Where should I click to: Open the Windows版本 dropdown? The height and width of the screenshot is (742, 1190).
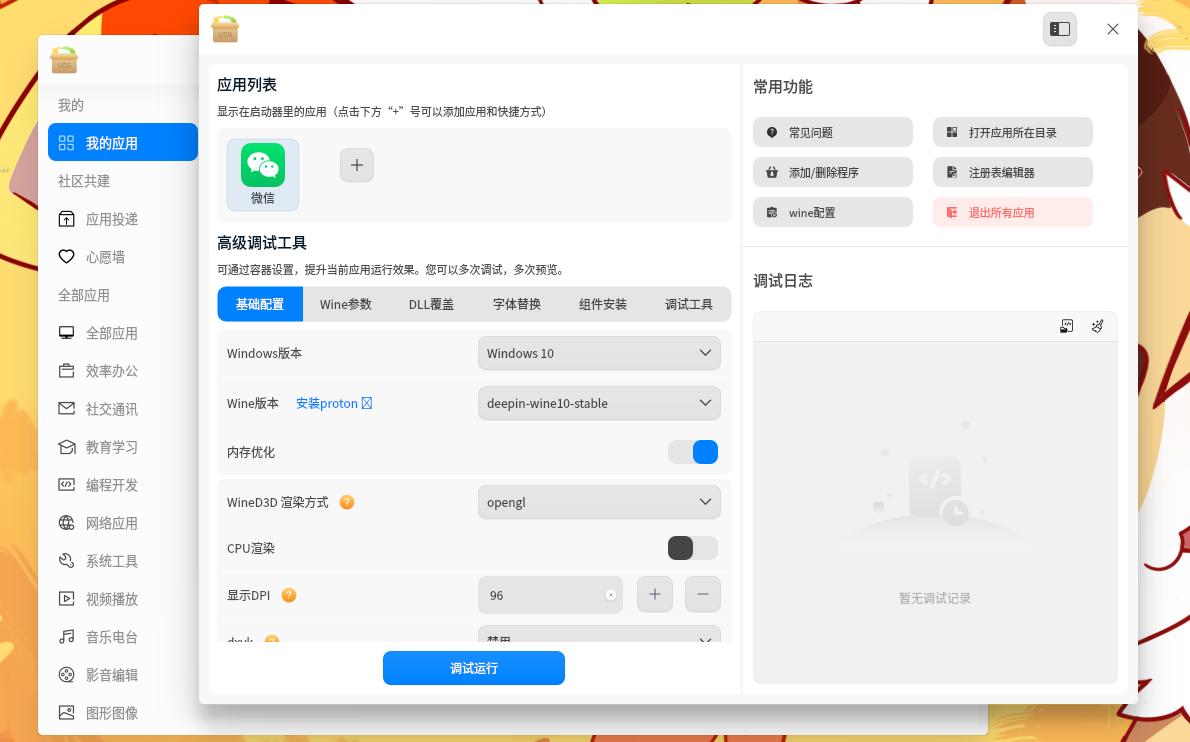click(x=599, y=354)
